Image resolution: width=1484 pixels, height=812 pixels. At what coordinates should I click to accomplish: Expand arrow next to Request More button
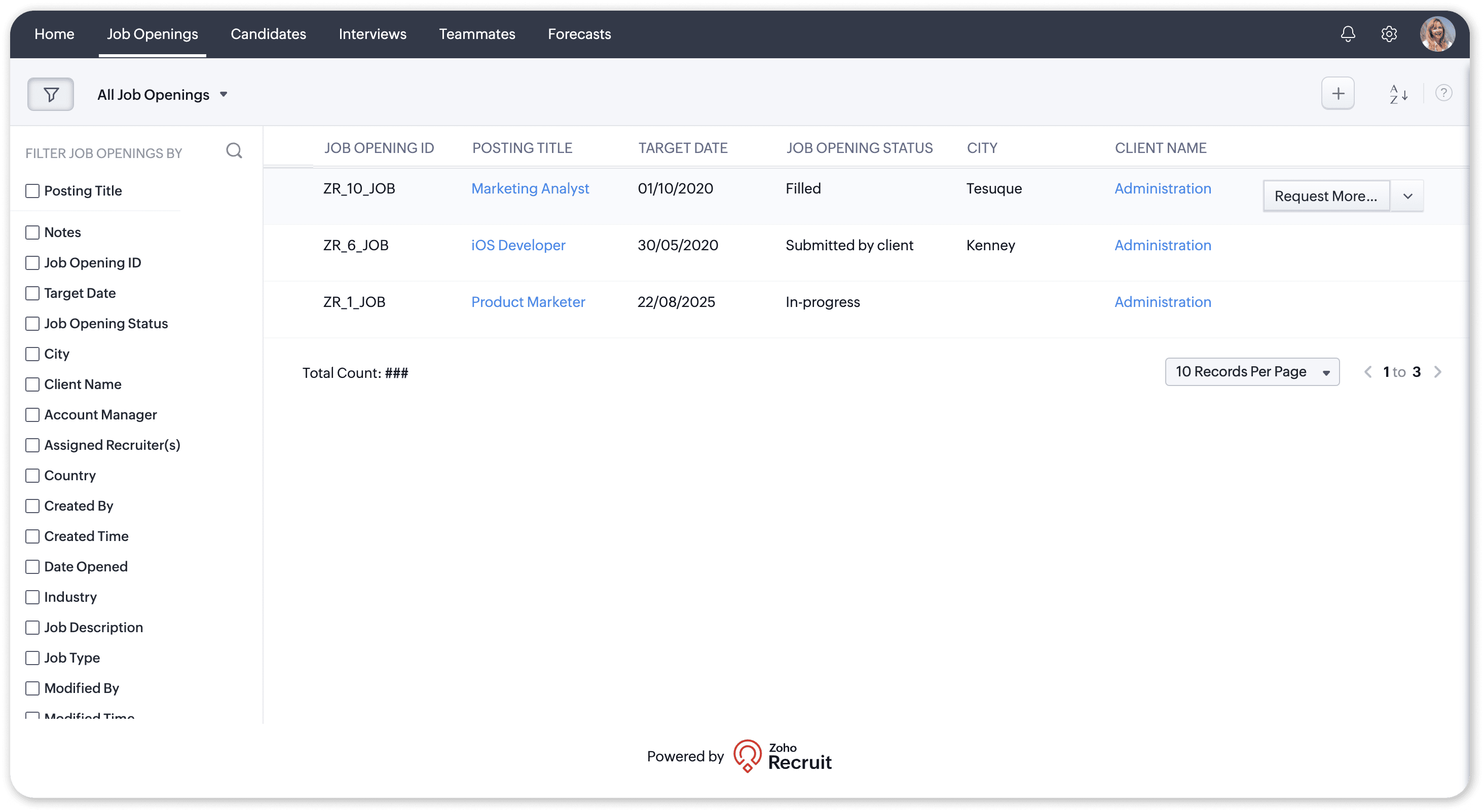click(x=1407, y=197)
